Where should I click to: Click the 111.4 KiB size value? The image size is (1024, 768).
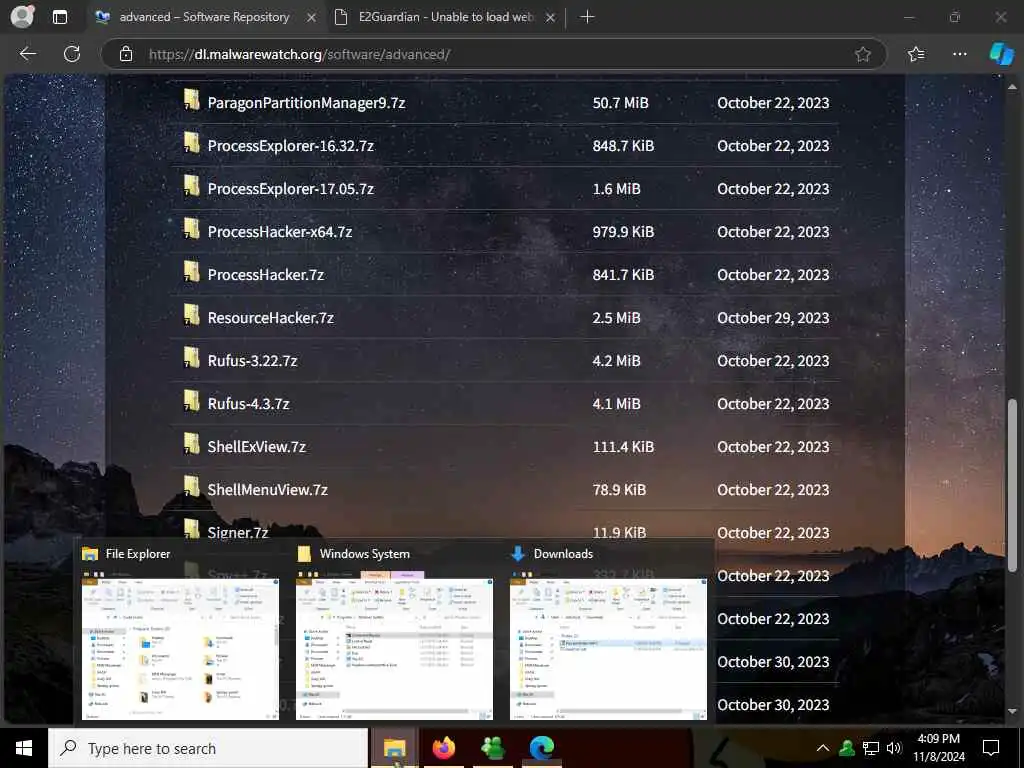[623, 447]
